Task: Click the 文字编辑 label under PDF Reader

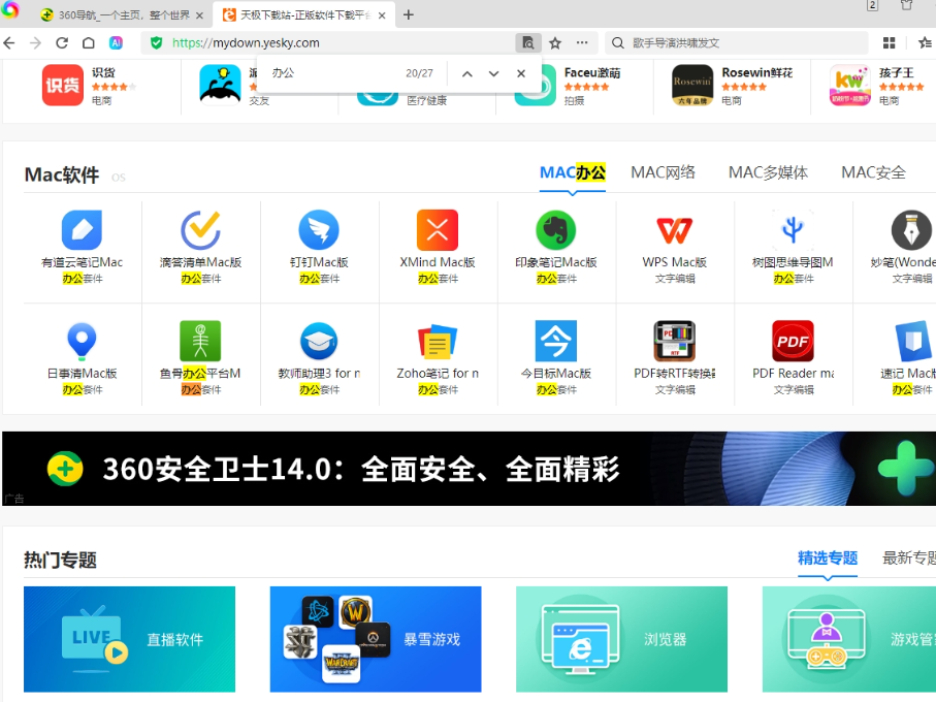Action: [793, 390]
